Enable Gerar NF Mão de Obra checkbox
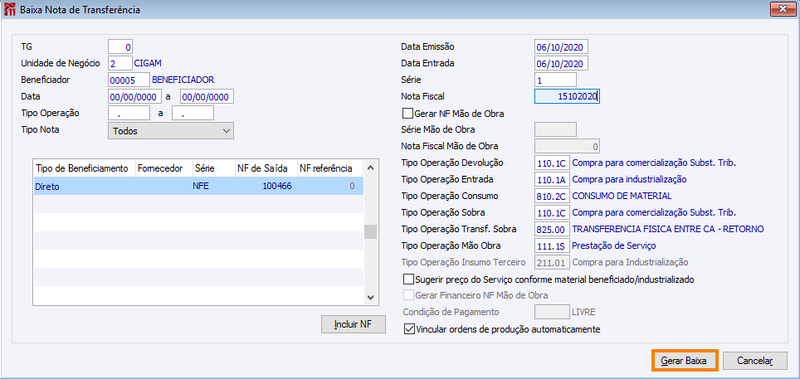800x379 pixels. tap(407, 113)
